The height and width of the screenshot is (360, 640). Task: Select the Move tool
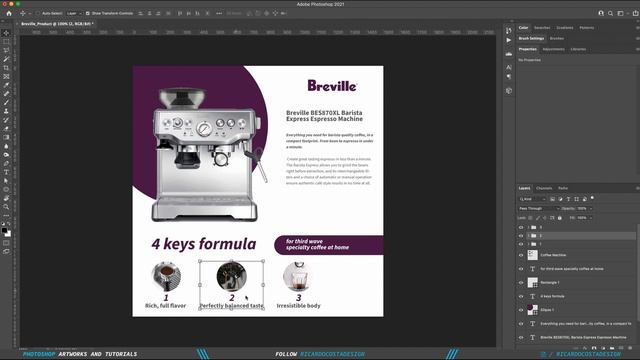[x=6, y=33]
